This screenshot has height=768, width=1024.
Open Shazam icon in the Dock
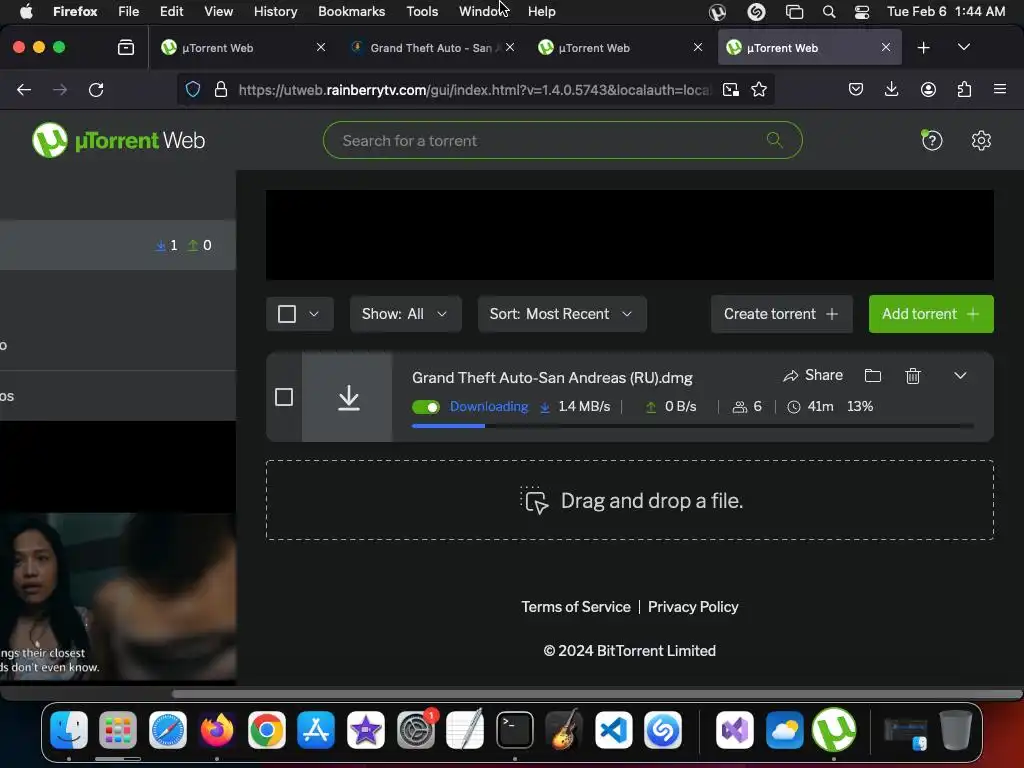[662, 729]
